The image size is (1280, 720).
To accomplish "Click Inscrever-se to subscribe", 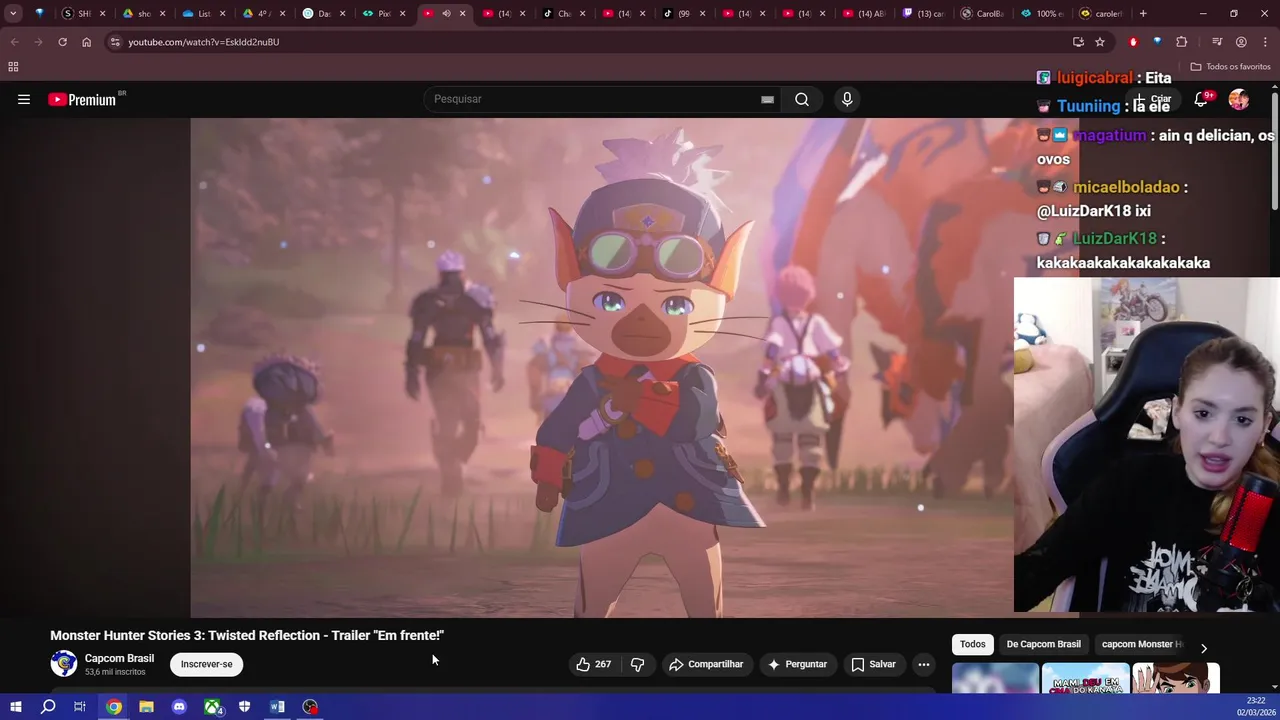I will pos(207,664).
